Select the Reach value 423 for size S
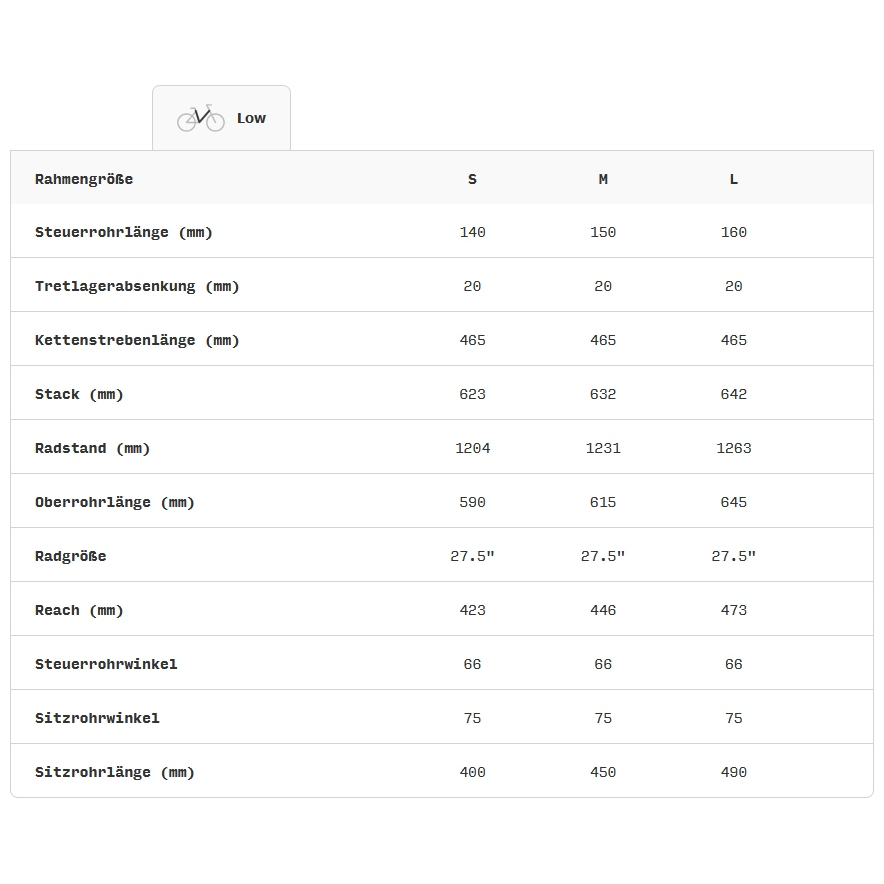884x884 pixels. click(x=472, y=610)
